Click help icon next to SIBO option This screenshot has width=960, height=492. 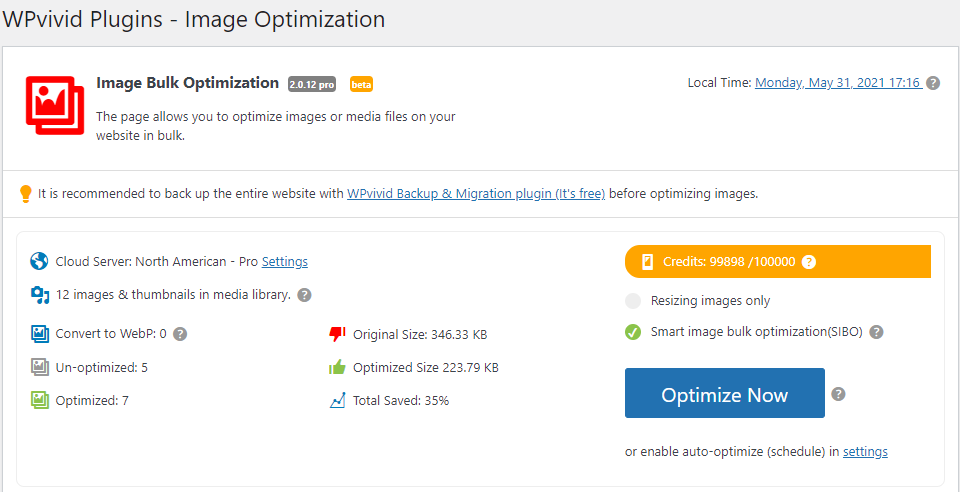877,332
